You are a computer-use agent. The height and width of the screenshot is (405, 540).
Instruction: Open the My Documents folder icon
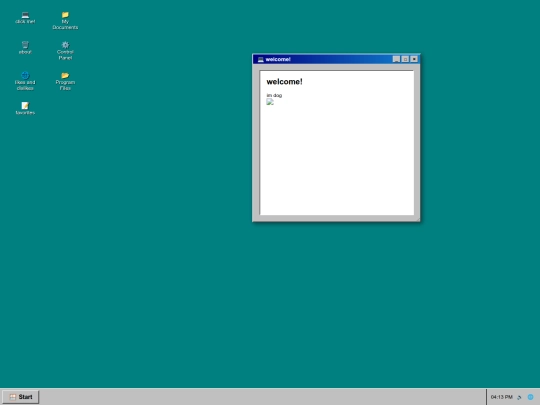tap(65, 21)
